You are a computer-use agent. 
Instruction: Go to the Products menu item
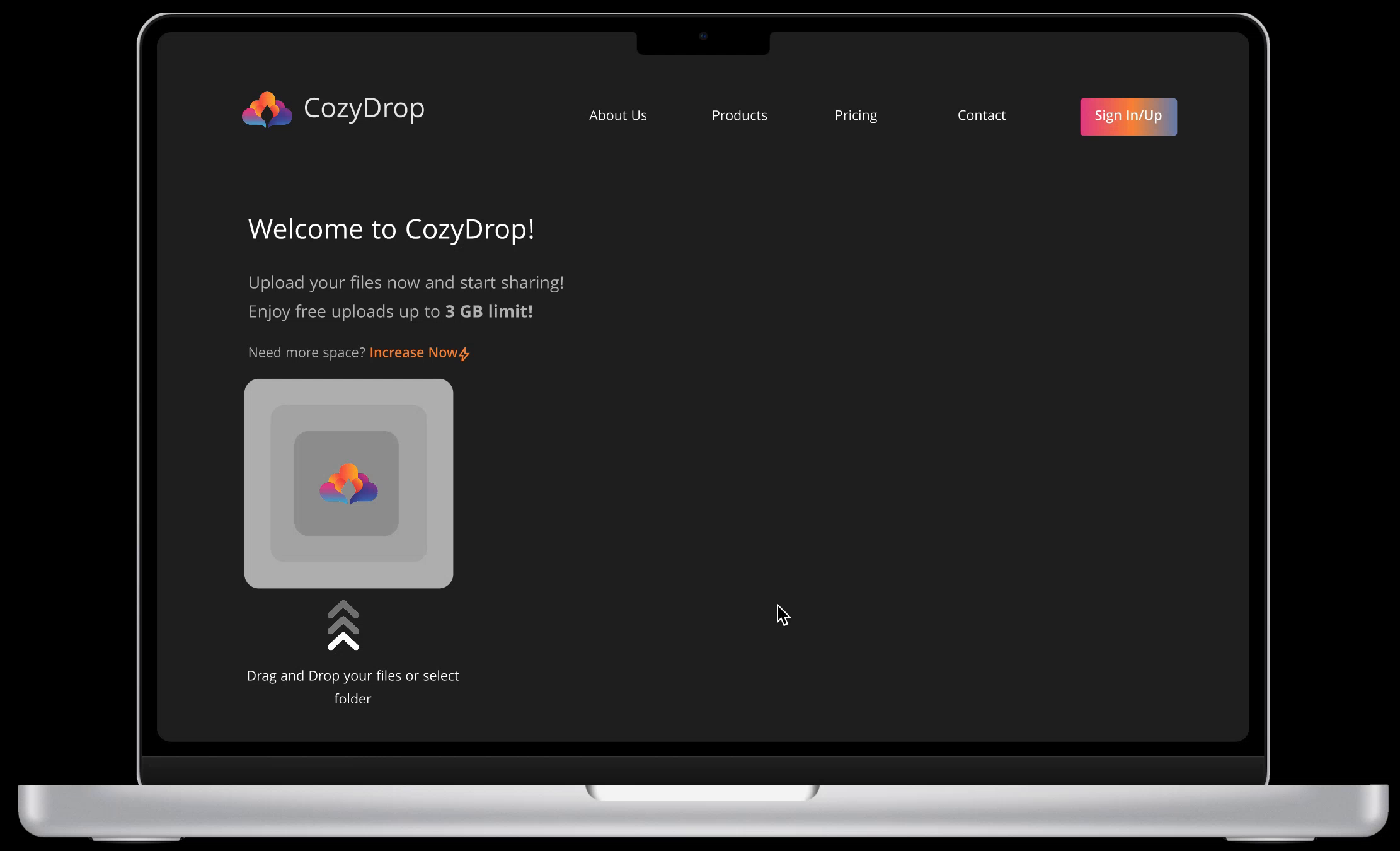point(739,115)
